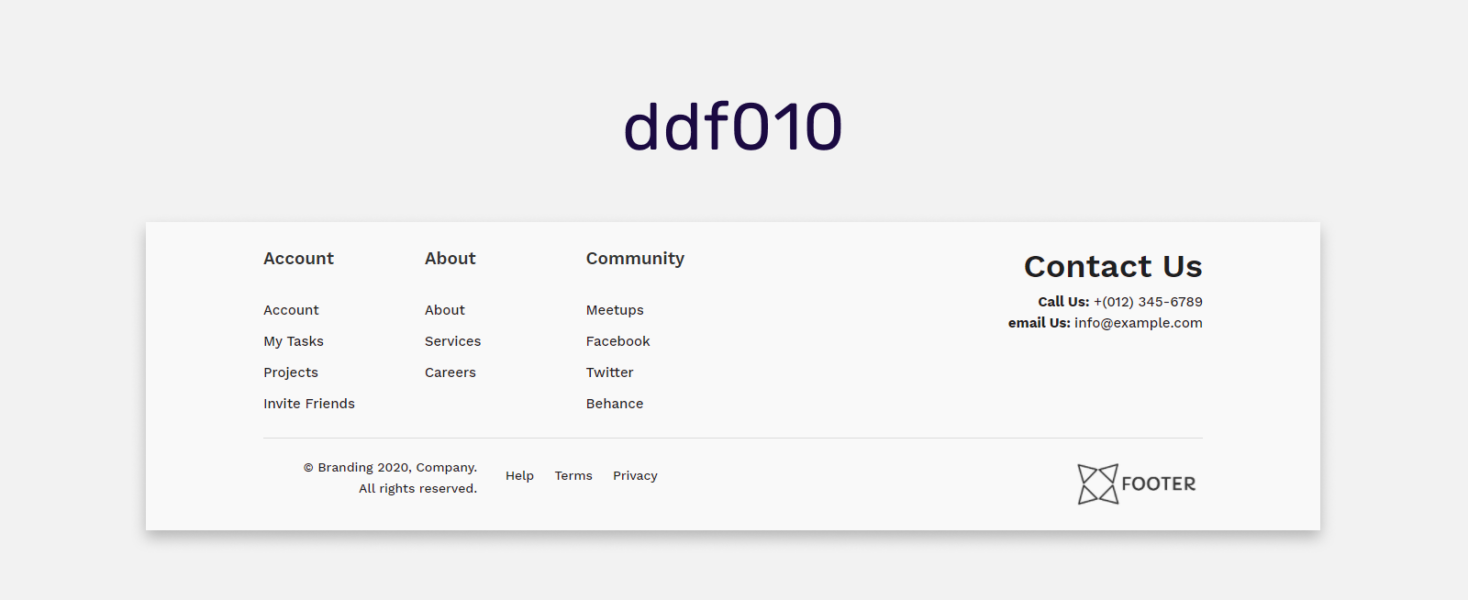Visit the Twitter link
The image size is (1468, 600).
click(x=610, y=372)
